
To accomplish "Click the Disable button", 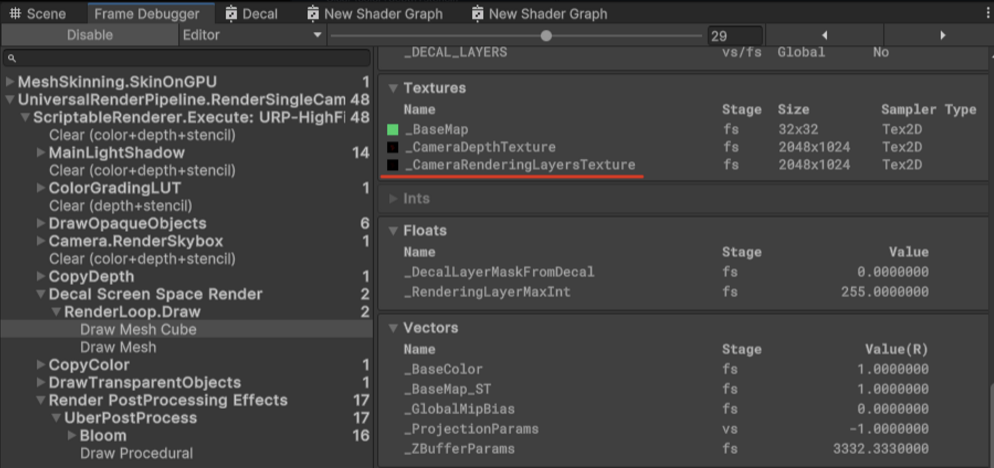I will point(90,36).
